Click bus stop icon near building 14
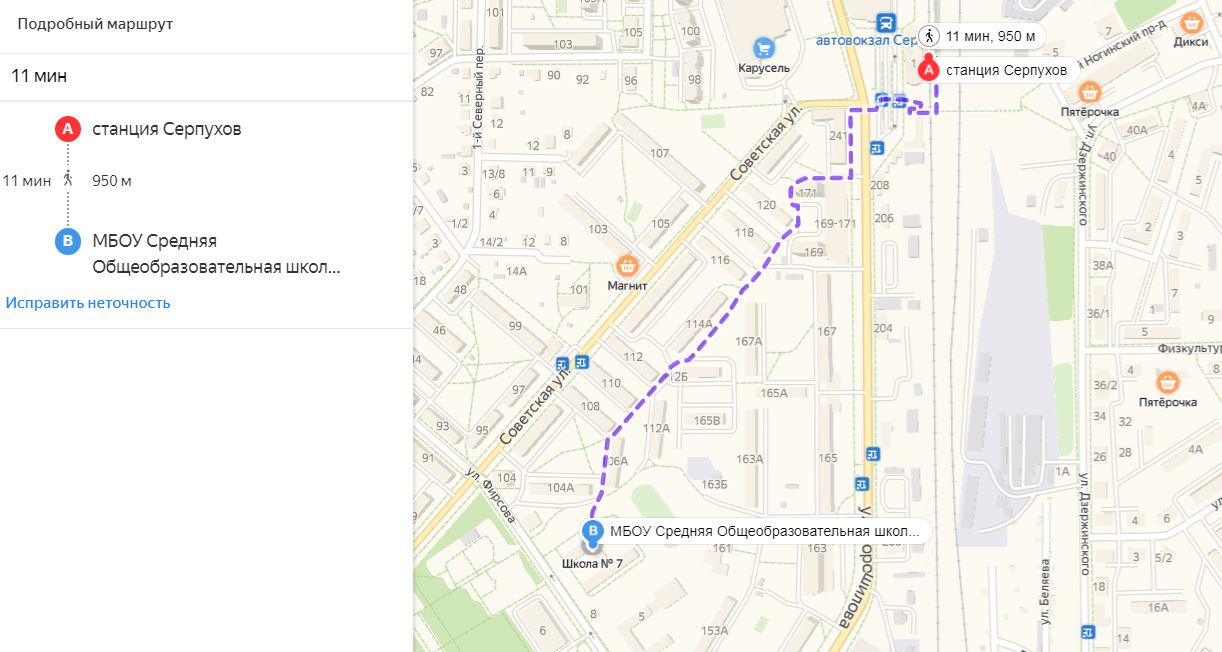Viewport: 1222px width, 652px height. pos(1088,632)
